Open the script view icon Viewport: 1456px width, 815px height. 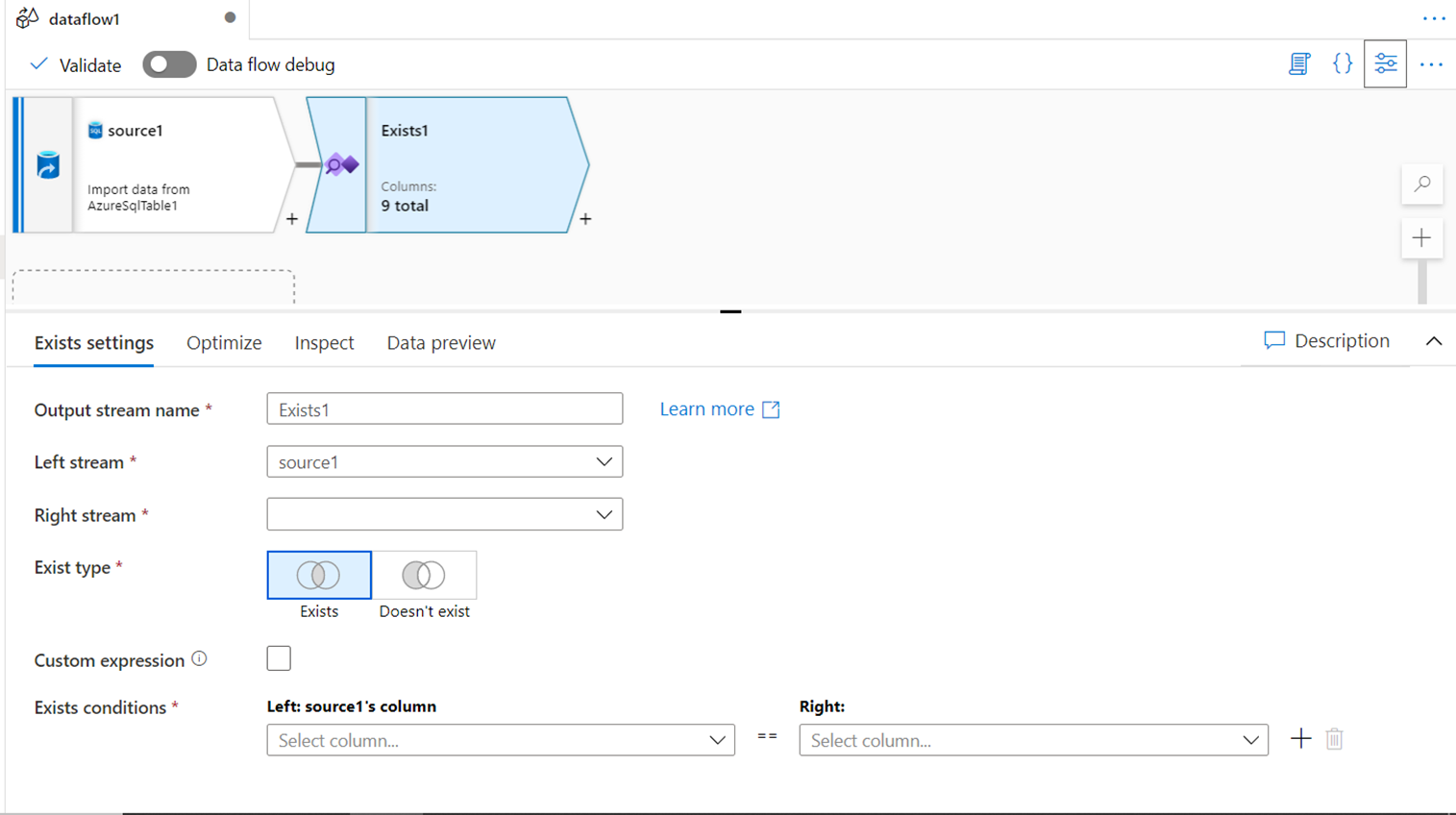point(1299,64)
